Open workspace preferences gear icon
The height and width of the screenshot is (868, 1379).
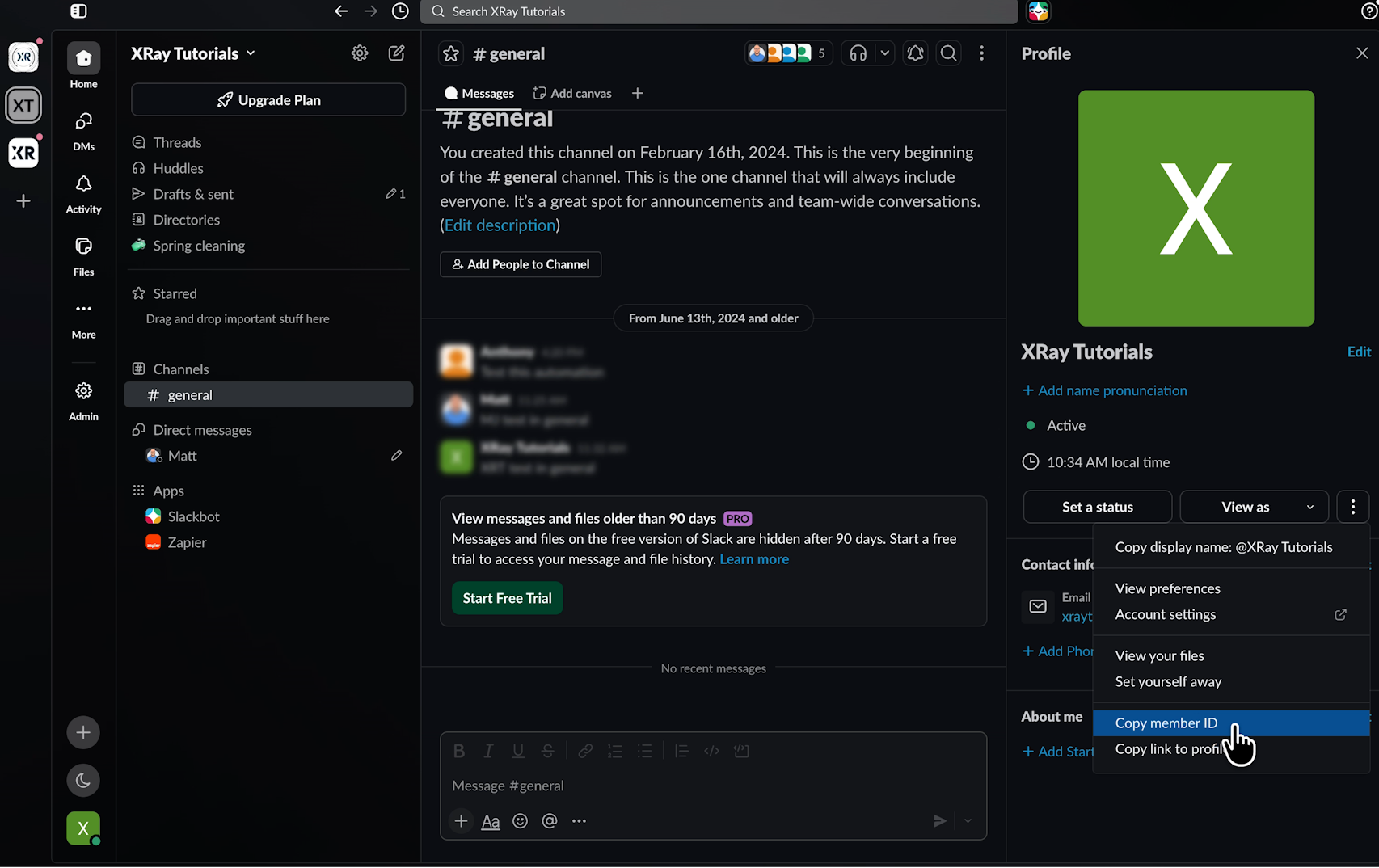360,53
